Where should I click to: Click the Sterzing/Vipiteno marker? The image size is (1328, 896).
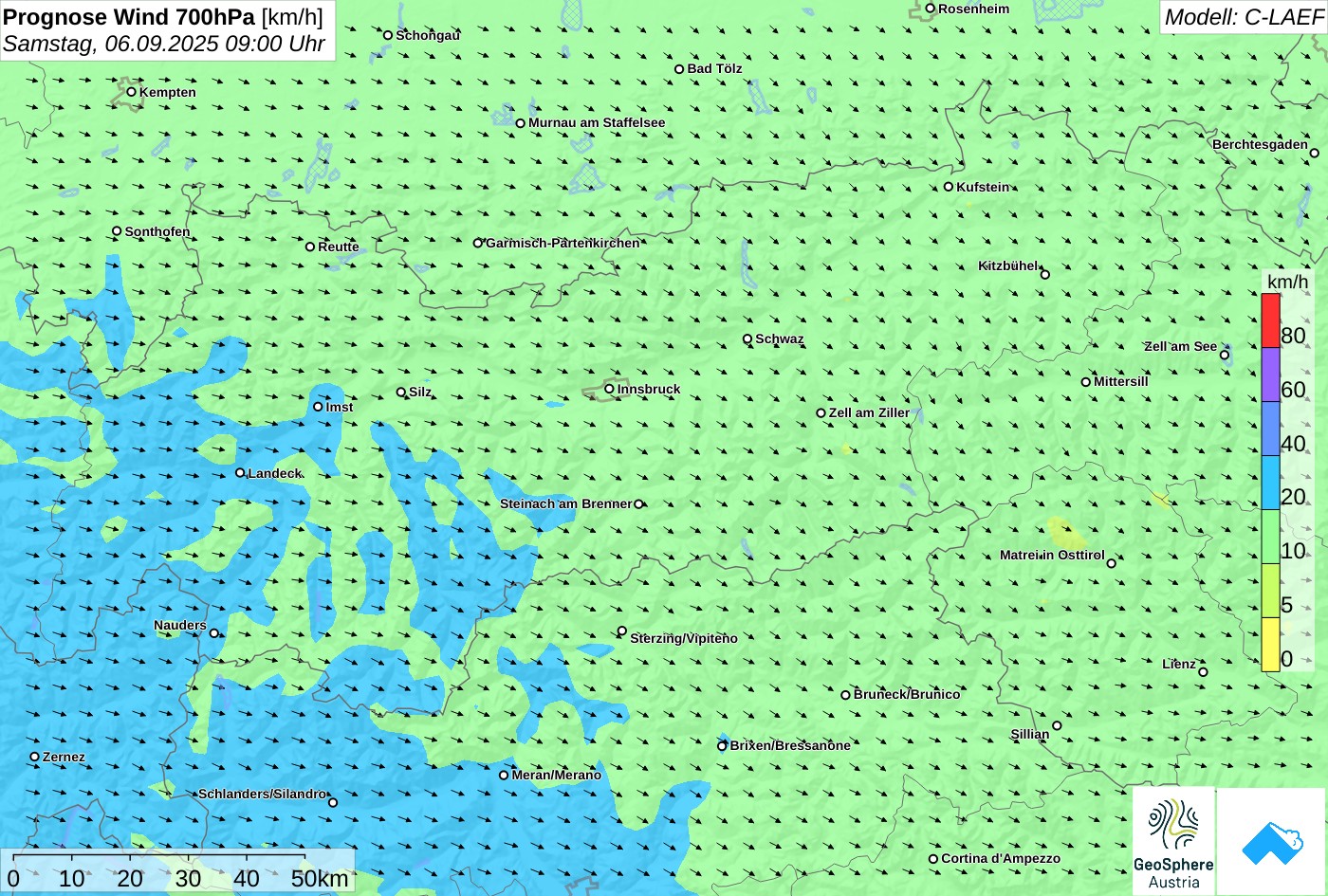622,631
